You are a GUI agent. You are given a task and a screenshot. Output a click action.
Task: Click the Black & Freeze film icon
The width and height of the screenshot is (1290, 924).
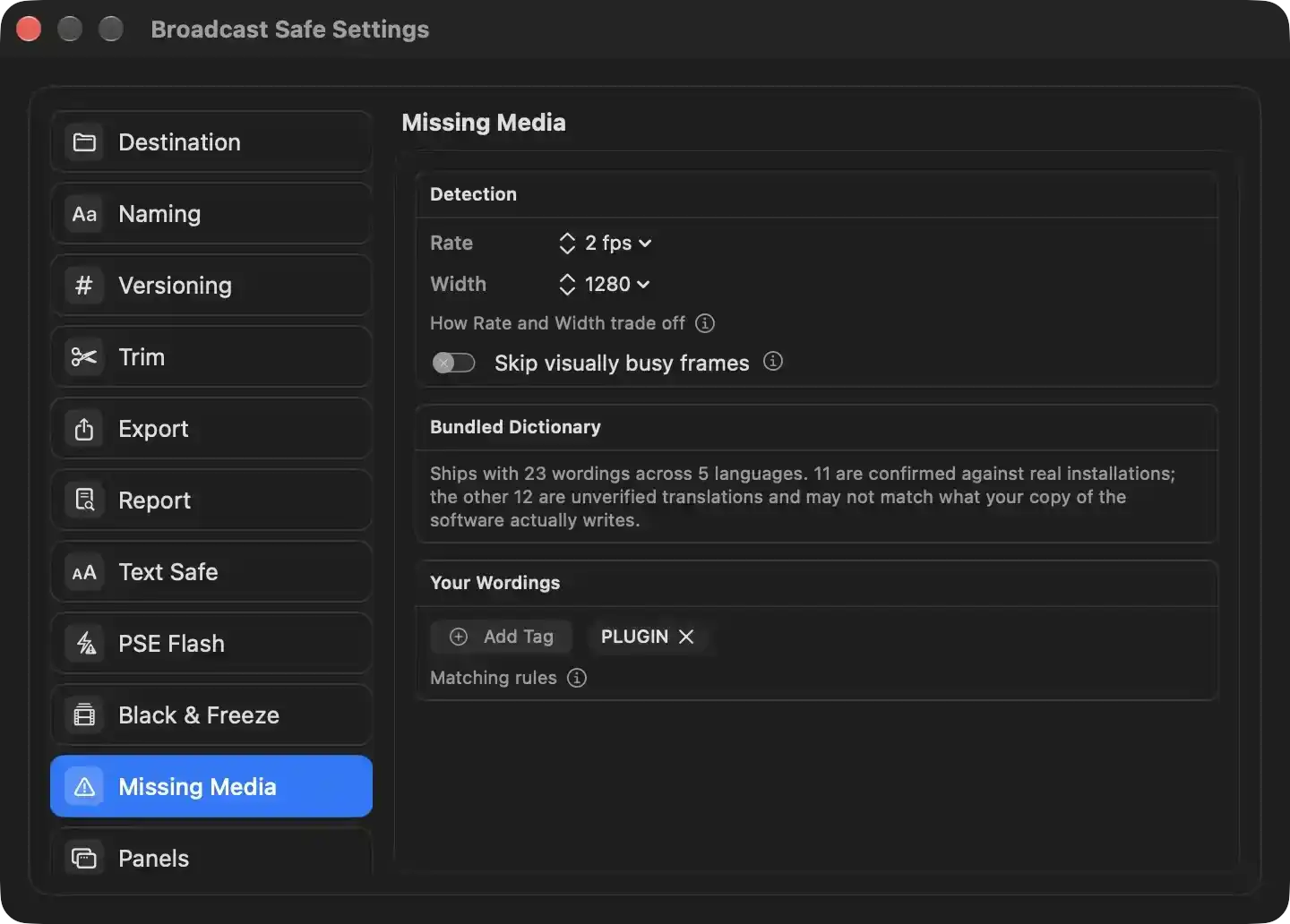(x=84, y=715)
